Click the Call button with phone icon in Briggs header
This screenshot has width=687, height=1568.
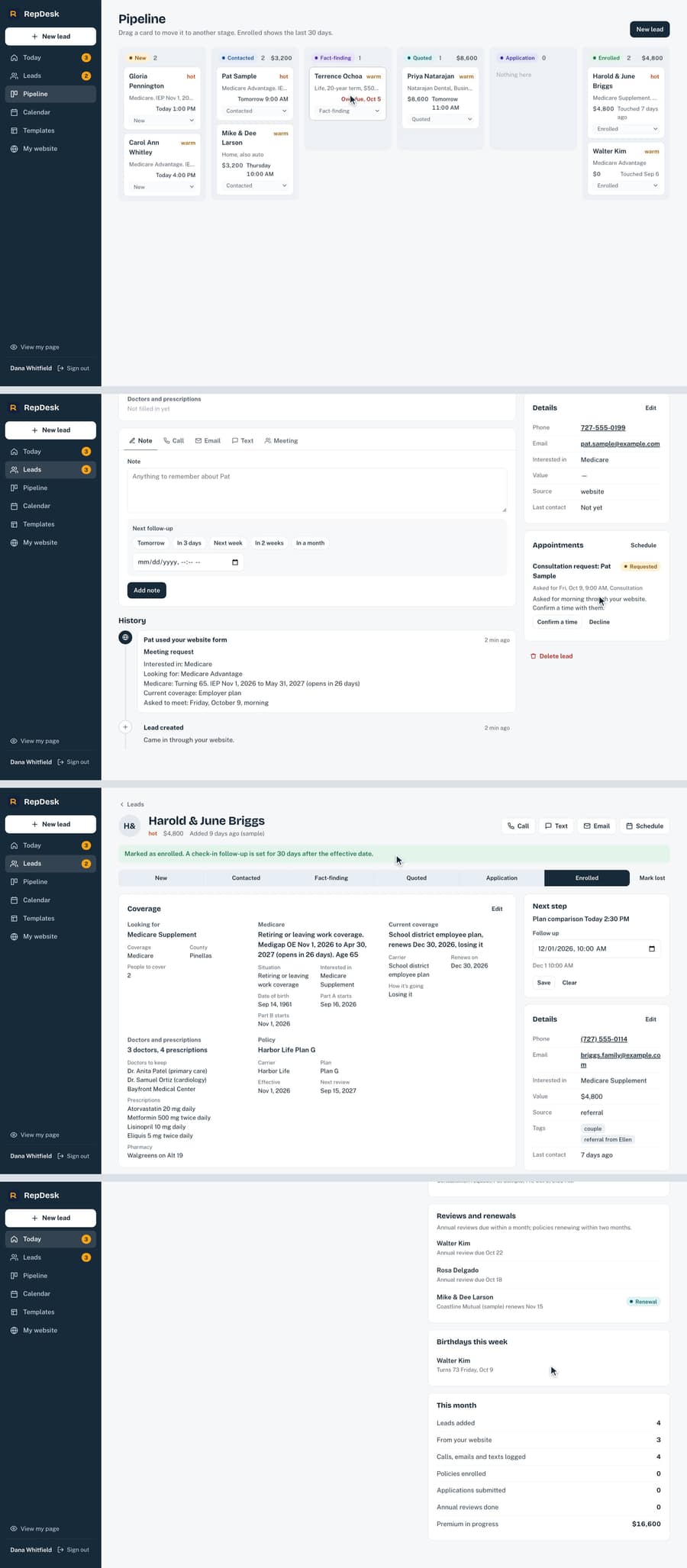click(x=518, y=826)
